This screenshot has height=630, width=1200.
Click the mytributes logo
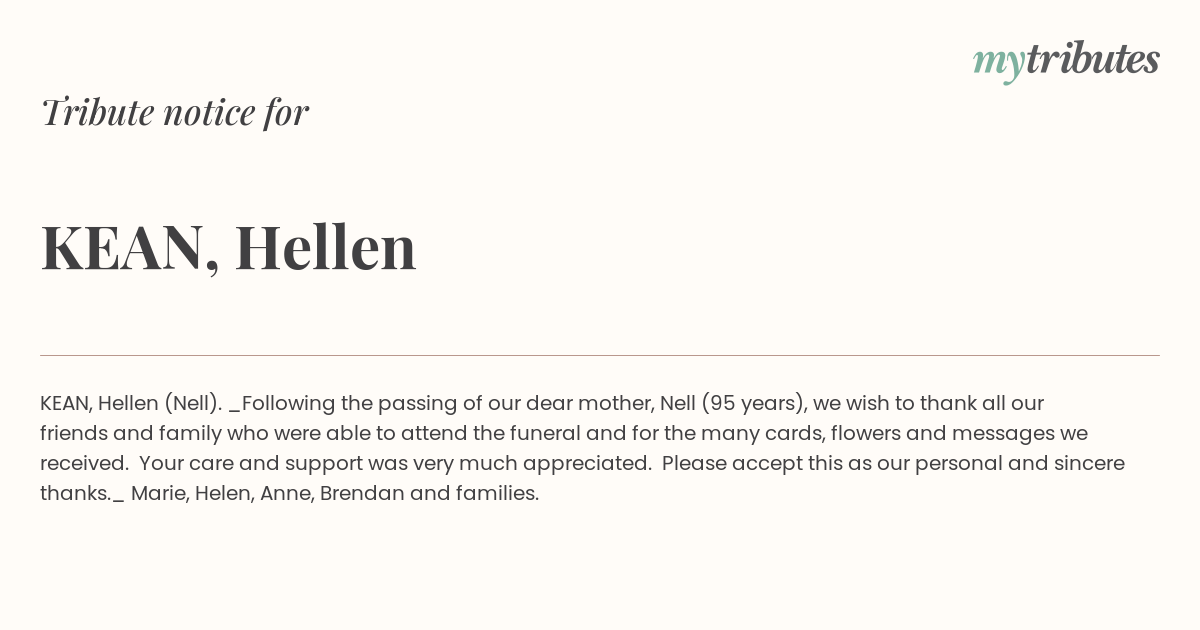point(1066,61)
